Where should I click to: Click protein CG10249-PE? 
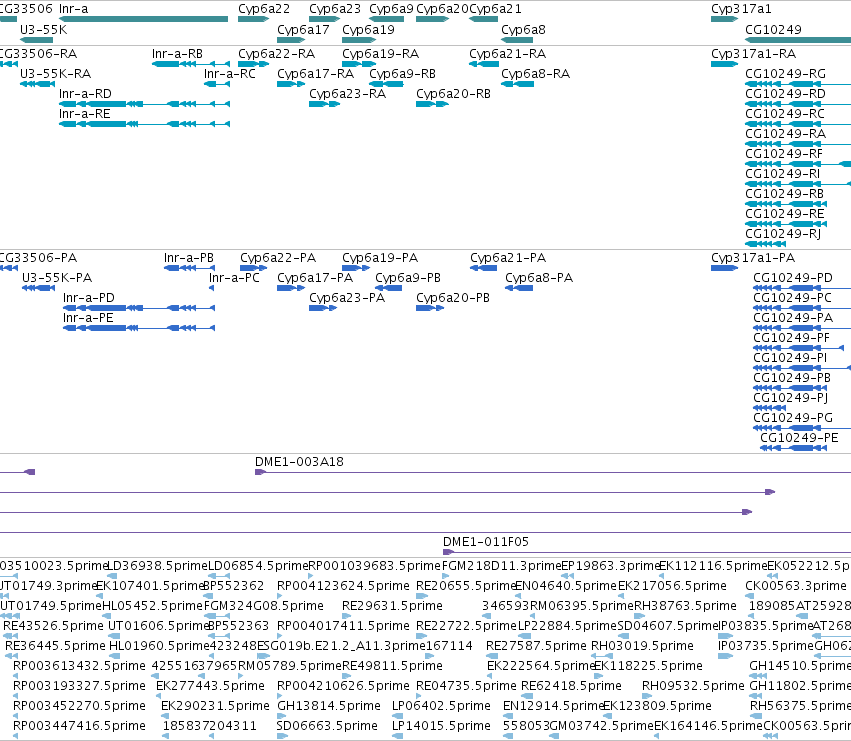click(792, 448)
